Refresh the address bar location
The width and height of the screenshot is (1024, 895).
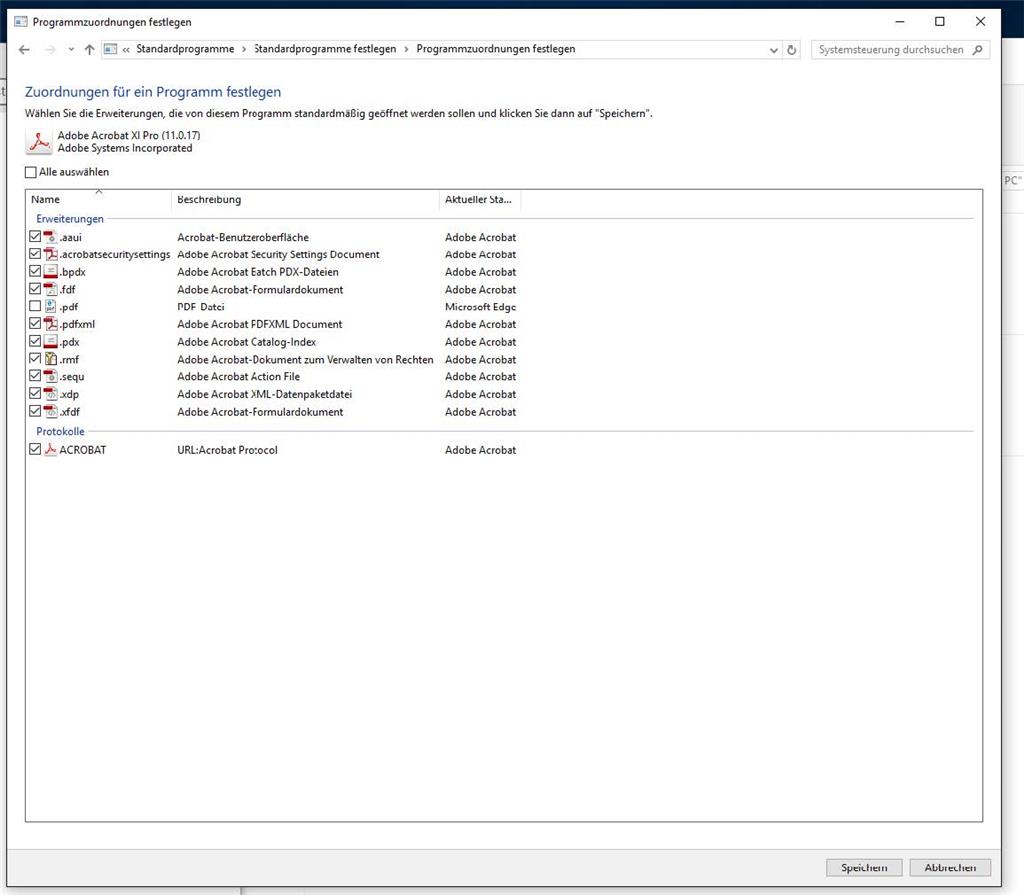tap(792, 50)
